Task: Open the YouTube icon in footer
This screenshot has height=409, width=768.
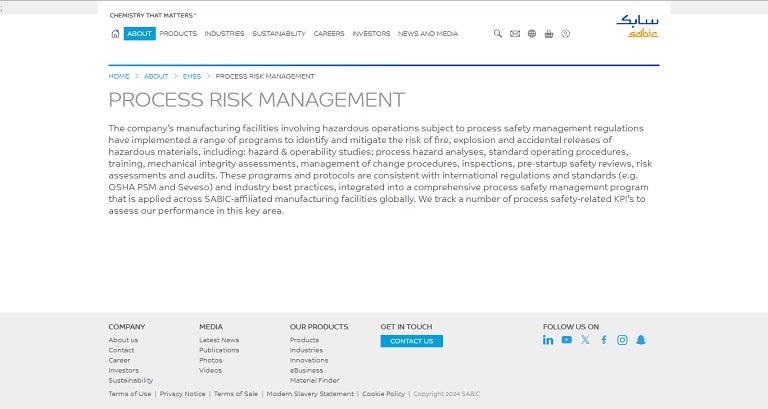Action: click(566, 340)
